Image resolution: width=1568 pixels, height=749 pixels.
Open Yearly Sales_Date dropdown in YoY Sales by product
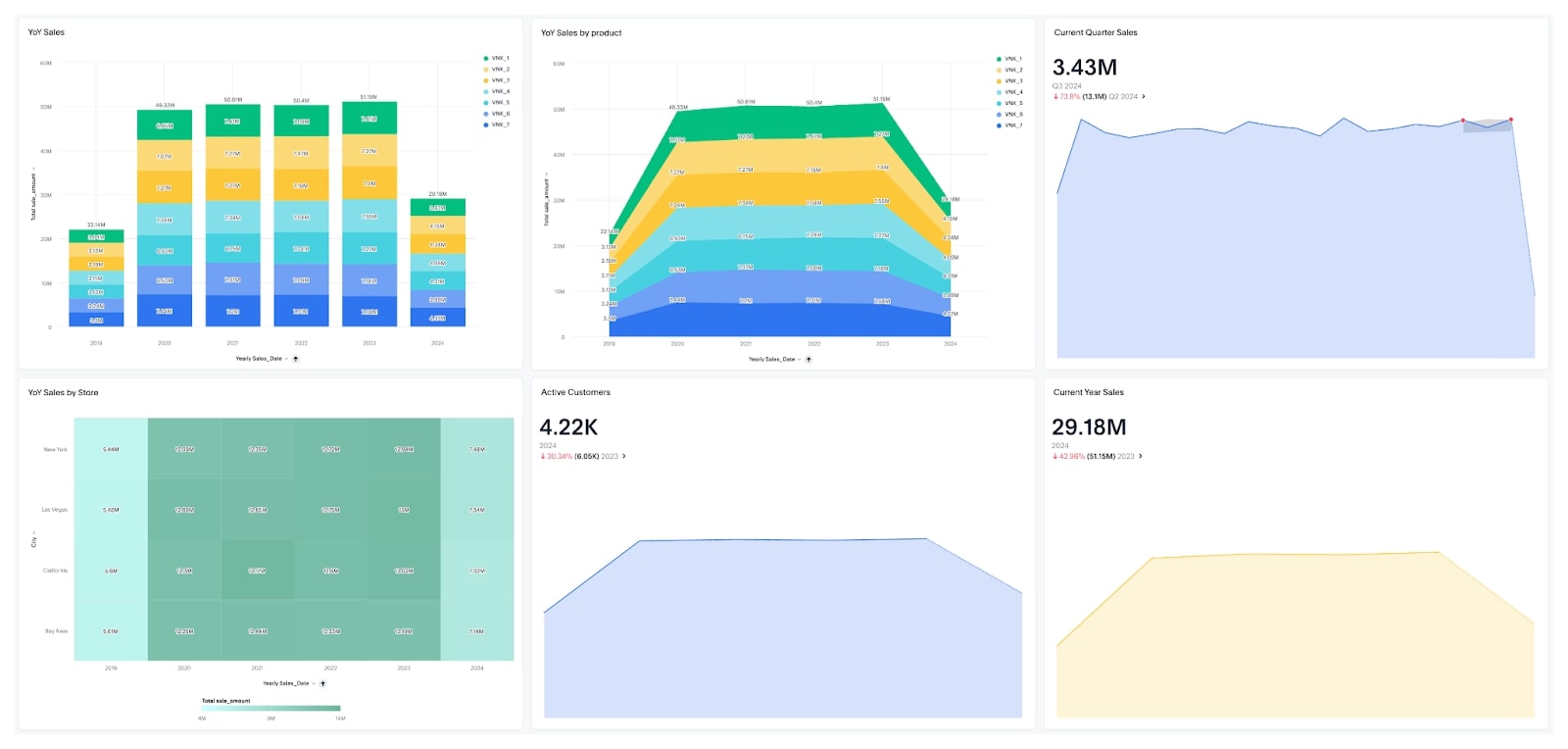[774, 360]
